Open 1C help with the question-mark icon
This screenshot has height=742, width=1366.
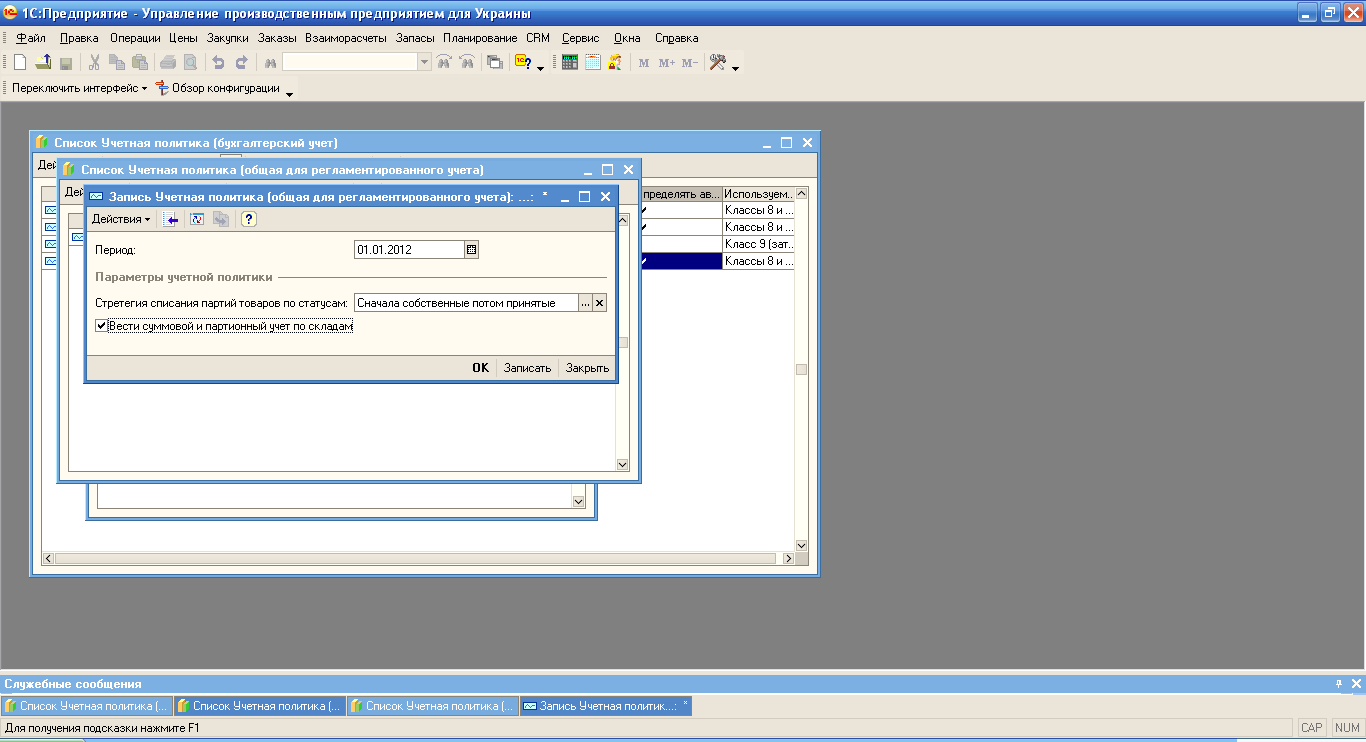(524, 62)
